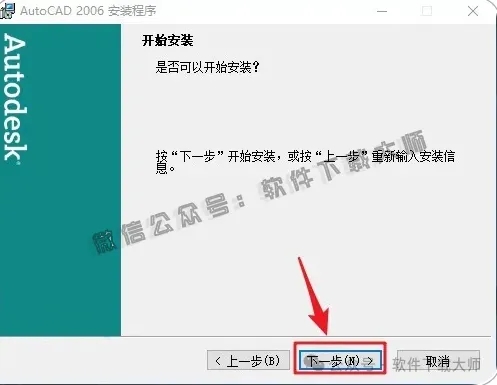This screenshot has height=385, width=497.
Task: Click the AutoCAD installer icon in title bar
Action: pyautogui.click(x=7, y=10)
